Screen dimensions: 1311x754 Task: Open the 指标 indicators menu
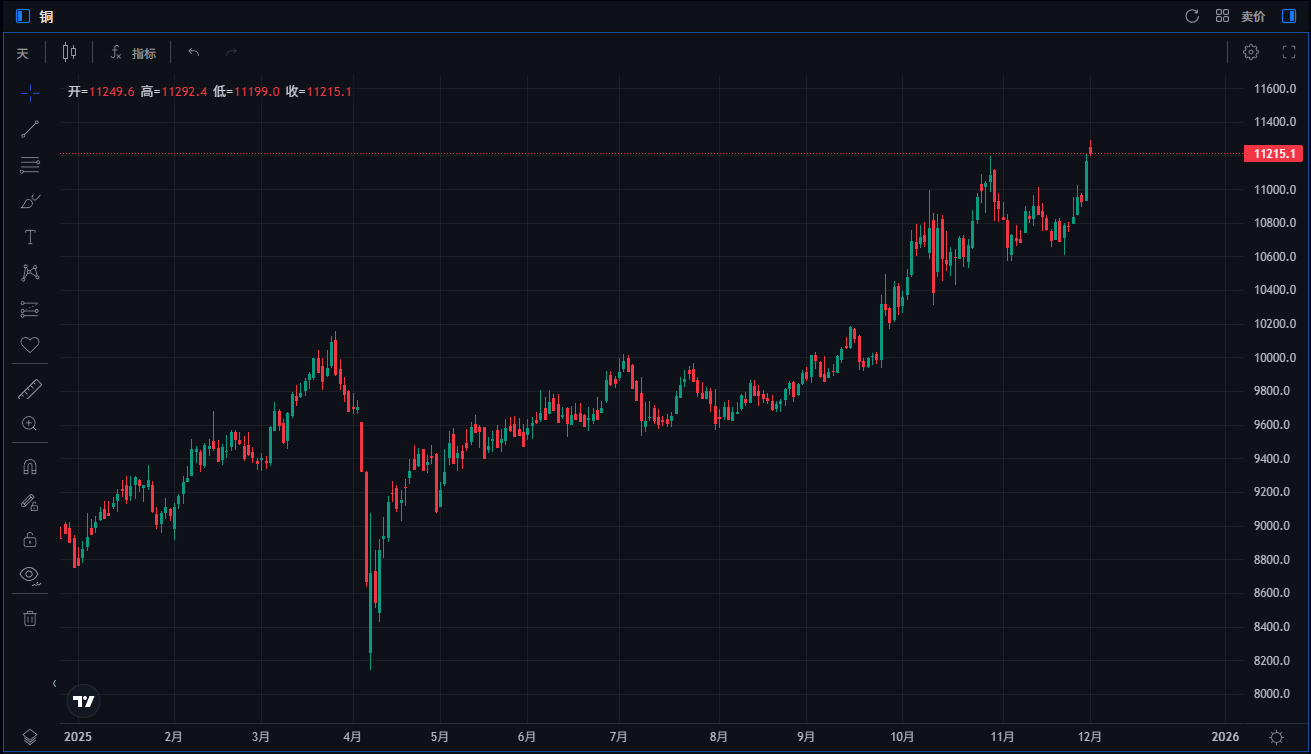pos(133,53)
